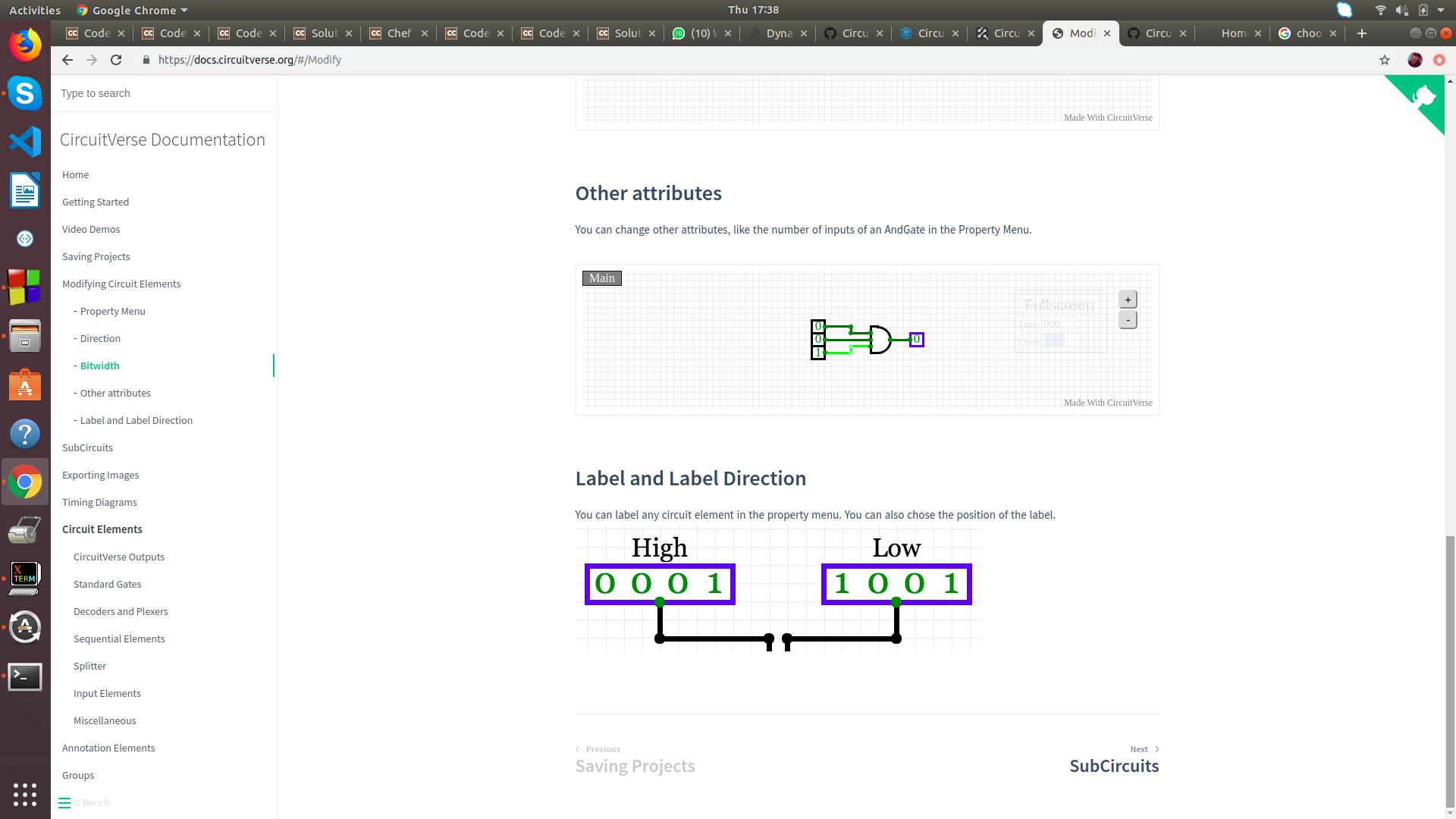1456x819 pixels.
Task: Open the Google Chrome app menu in the top bar
Action: [x=130, y=10]
